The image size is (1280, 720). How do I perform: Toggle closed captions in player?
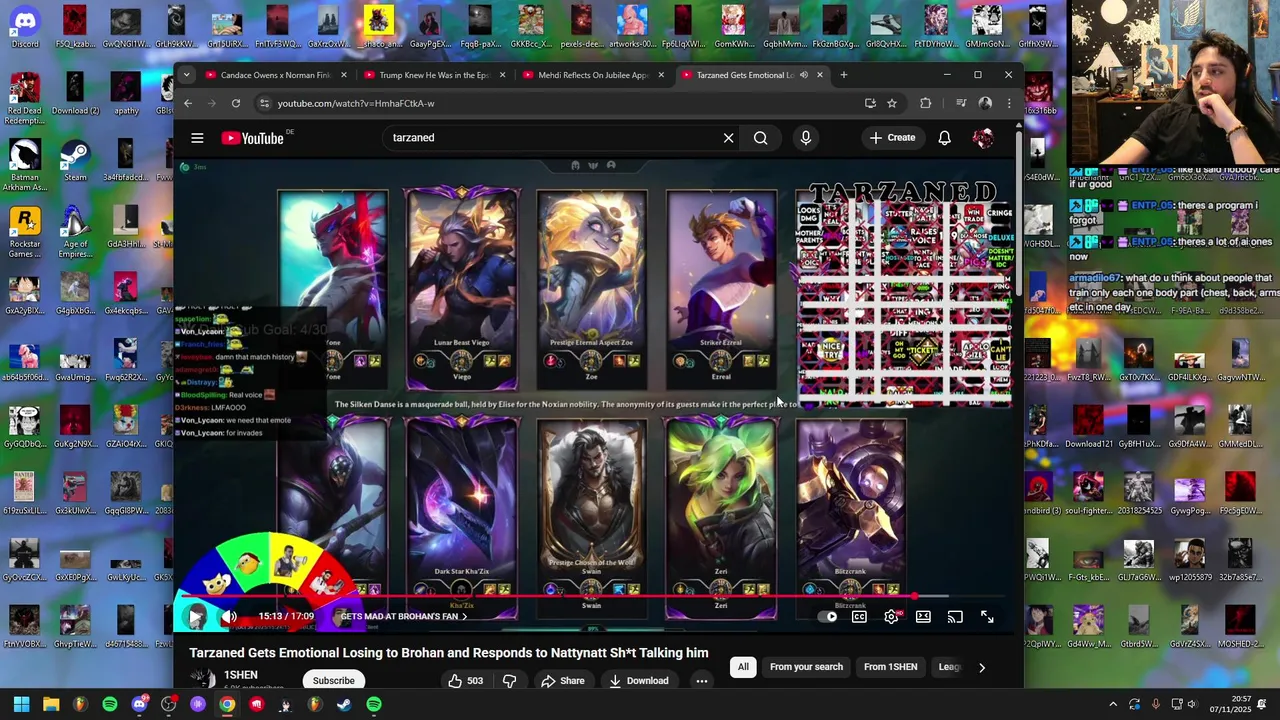pyautogui.click(x=859, y=617)
